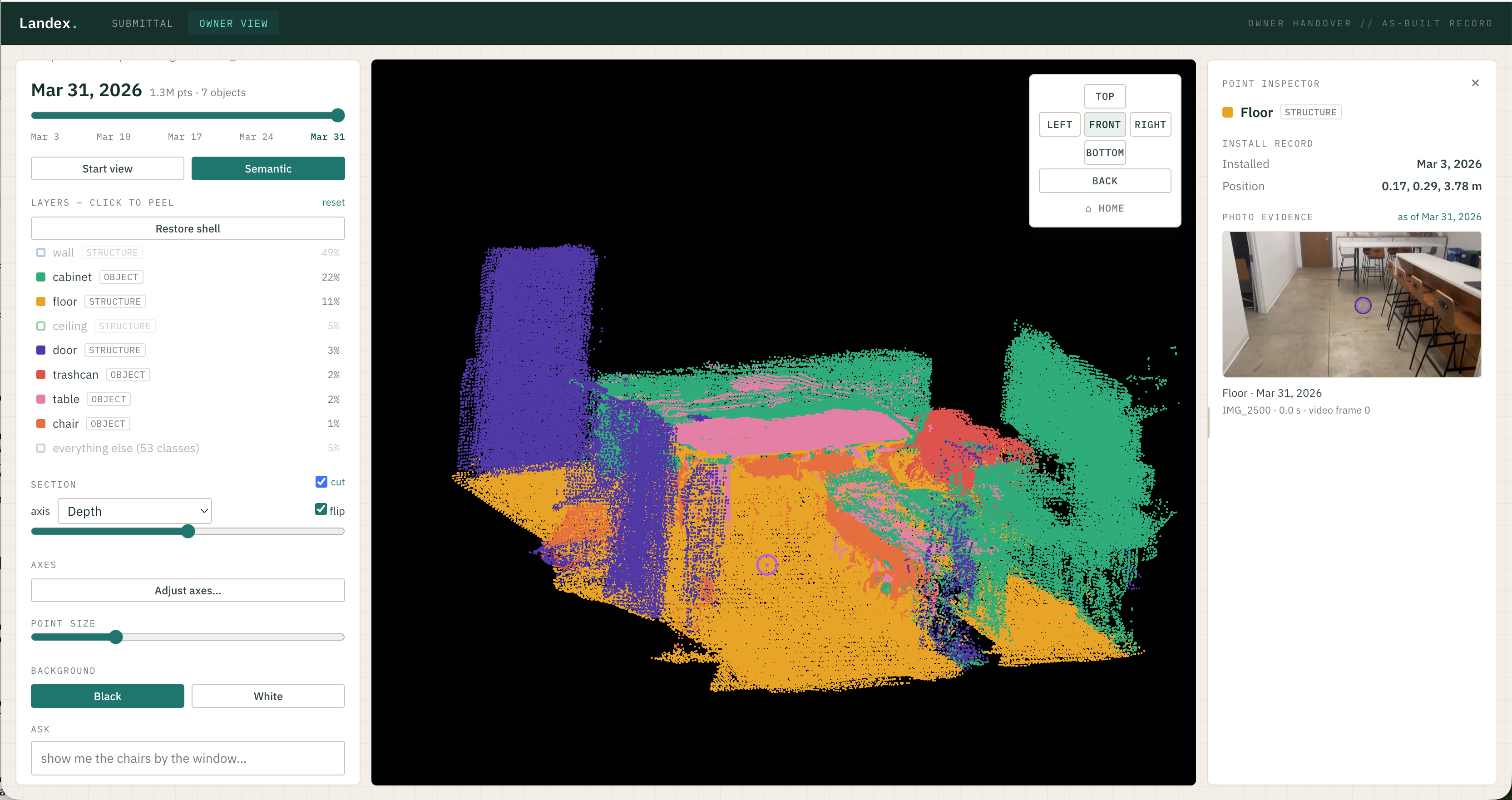This screenshot has width=1512, height=800.
Task: Toggle the everything else layer box
Action: pos(40,448)
